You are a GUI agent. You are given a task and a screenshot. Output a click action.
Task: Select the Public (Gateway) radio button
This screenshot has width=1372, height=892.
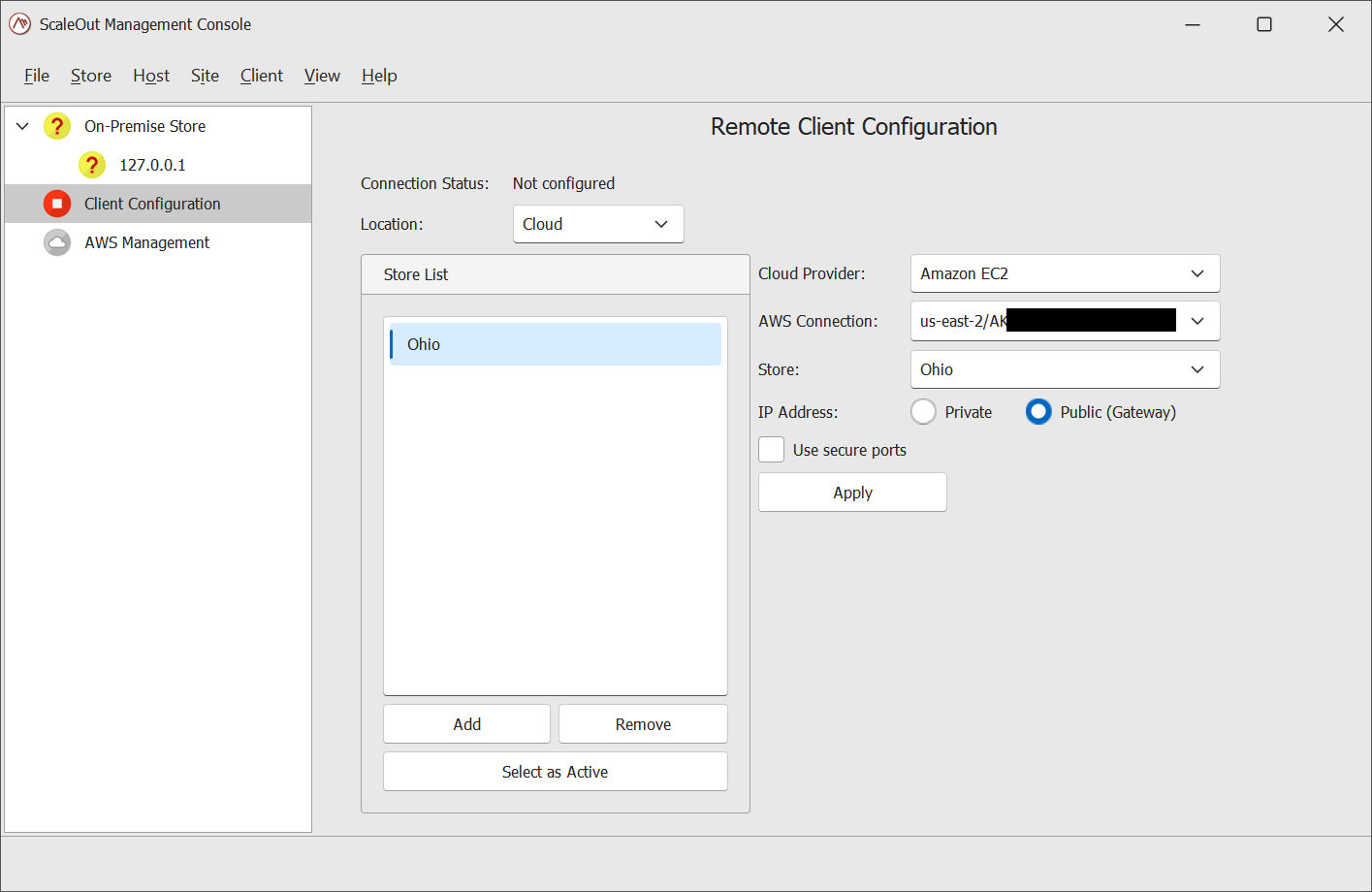[1038, 412]
